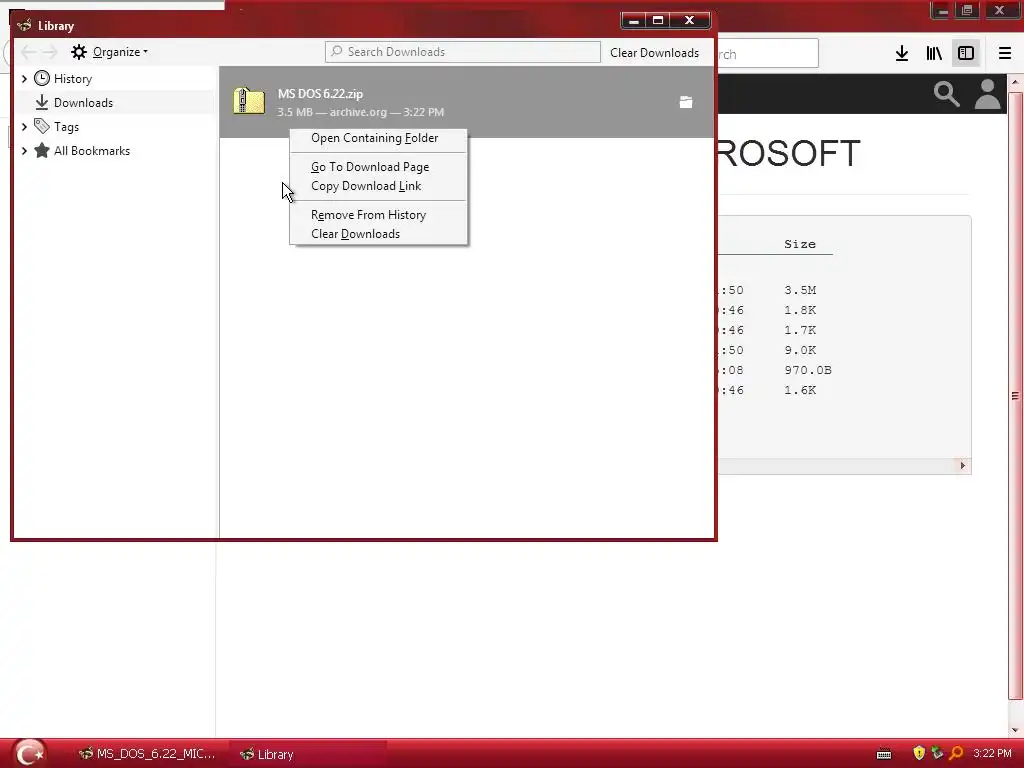Click the MS DOS 6.22.zip archive icon
Image resolution: width=1024 pixels, height=768 pixels.
[x=249, y=102]
